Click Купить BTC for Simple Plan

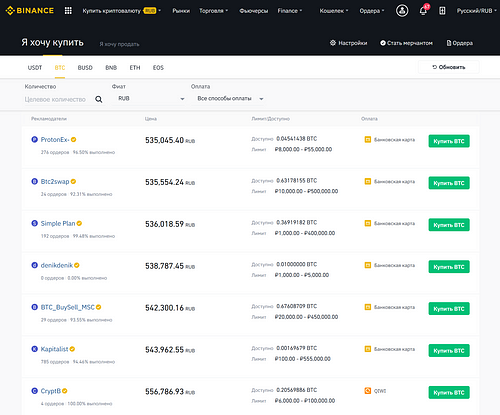pyautogui.click(x=449, y=225)
